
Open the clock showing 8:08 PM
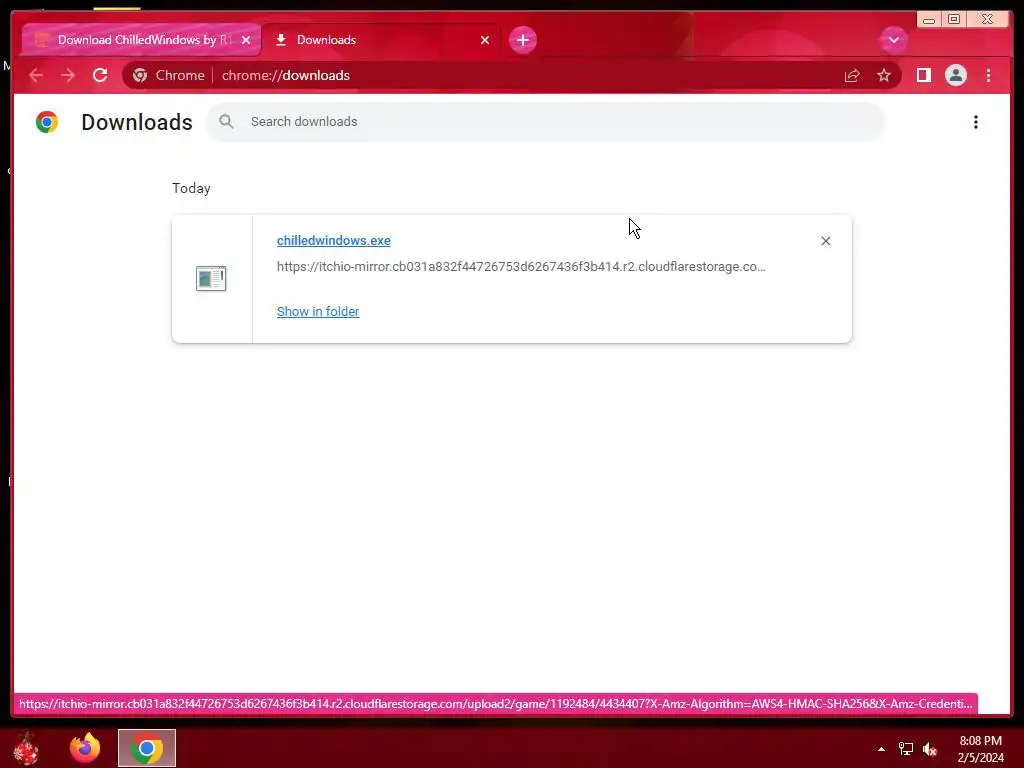pyautogui.click(x=980, y=749)
